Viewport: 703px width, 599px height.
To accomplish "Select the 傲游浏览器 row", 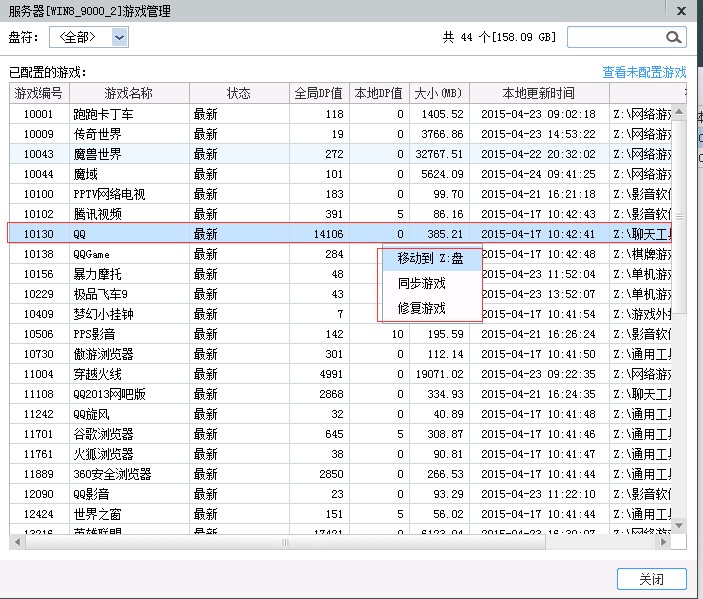I will pos(340,354).
